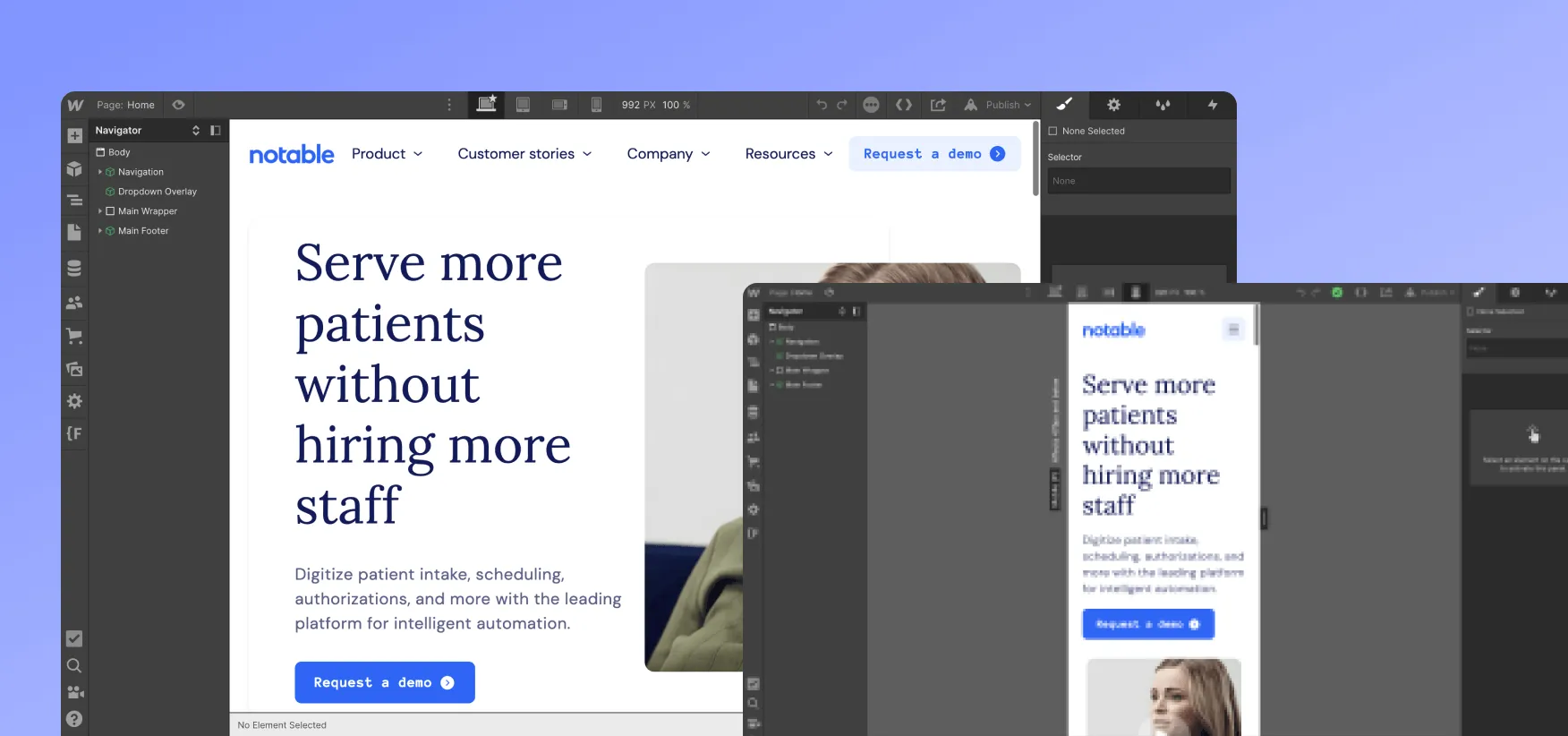Click the 'No Element Selected' breadcrumb bar

click(x=487, y=724)
